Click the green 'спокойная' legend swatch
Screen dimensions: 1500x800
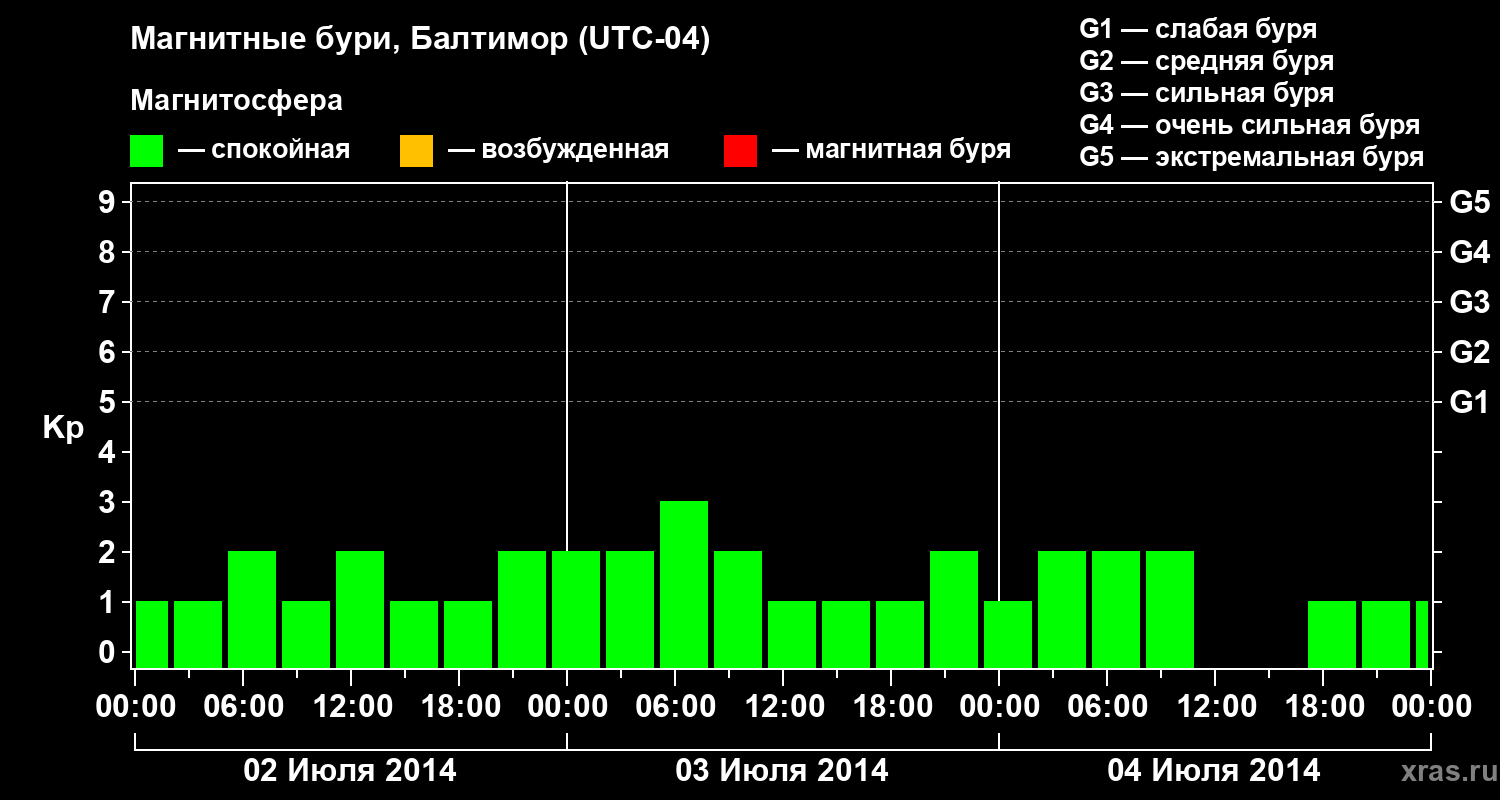(x=147, y=151)
